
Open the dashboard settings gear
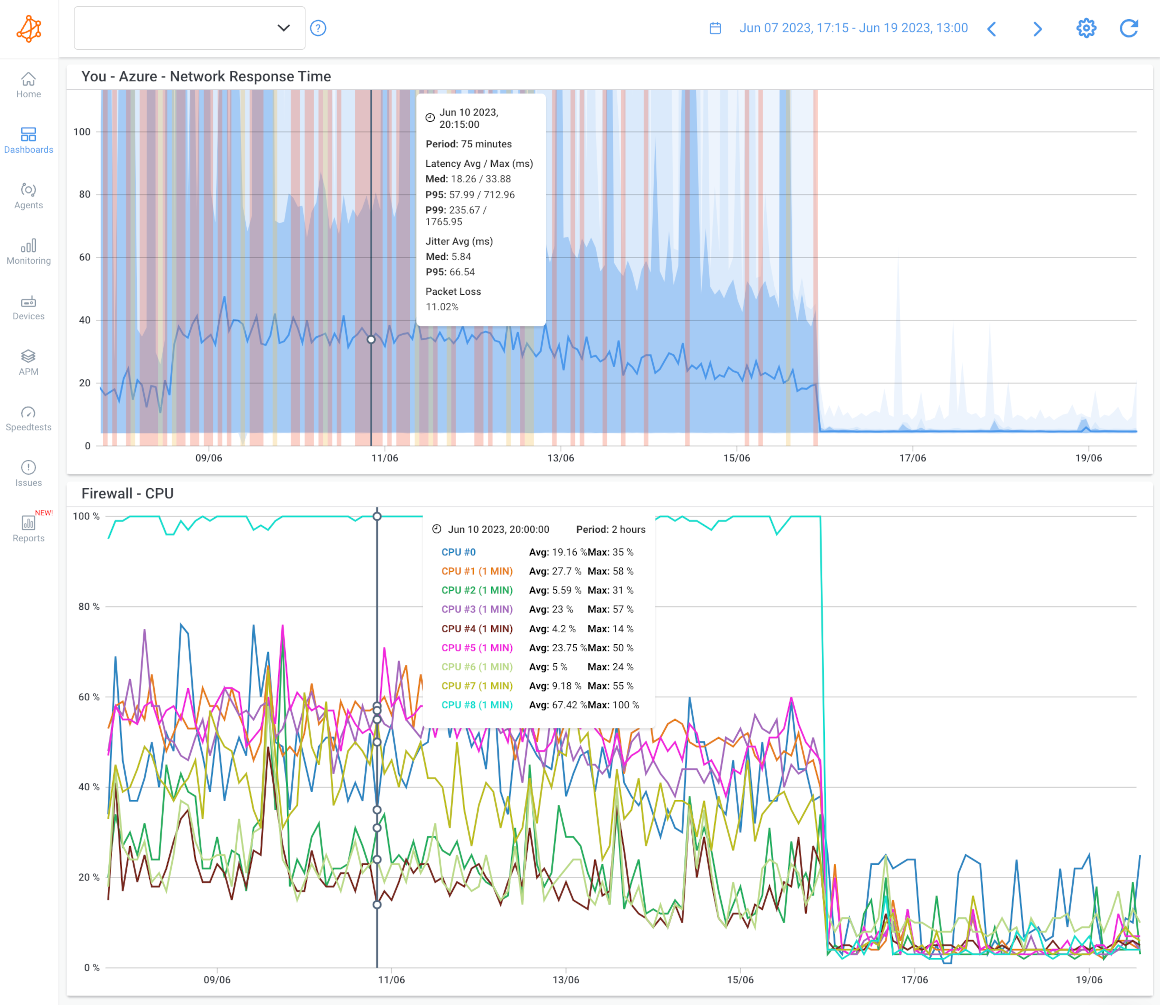(x=1086, y=28)
